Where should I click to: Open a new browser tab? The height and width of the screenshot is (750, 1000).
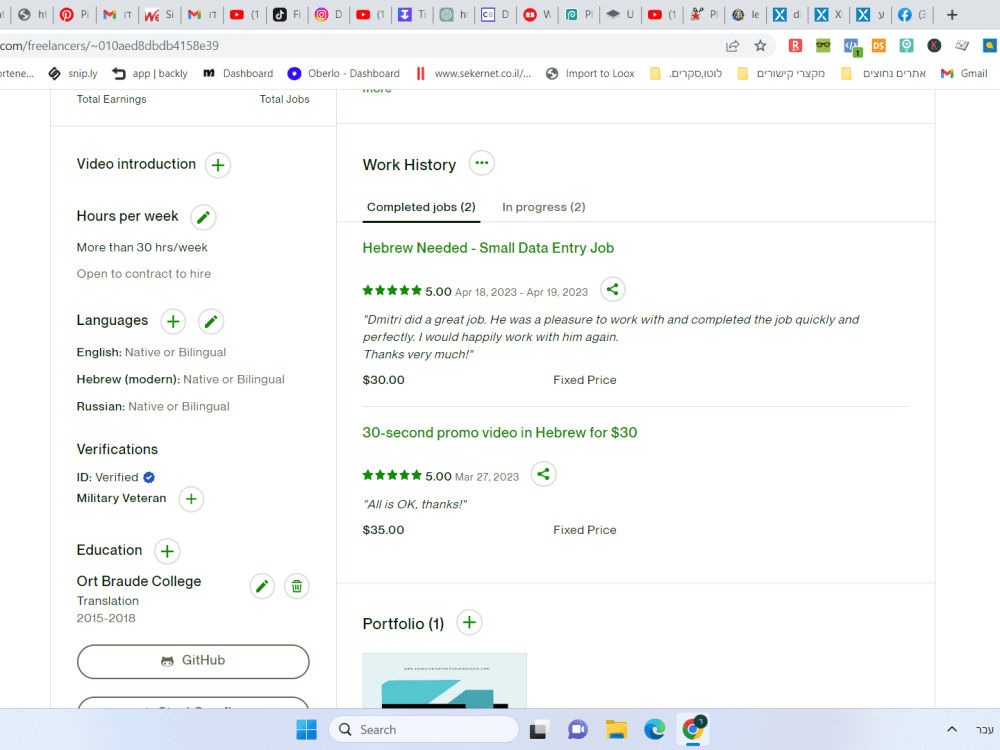click(952, 15)
